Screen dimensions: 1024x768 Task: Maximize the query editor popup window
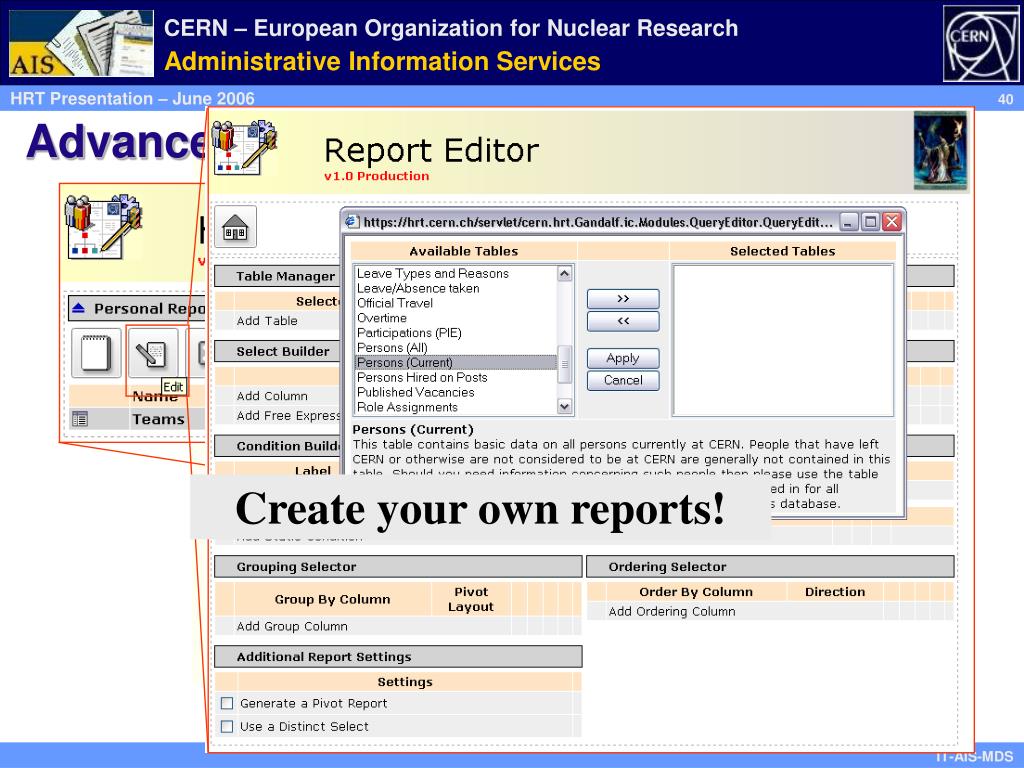pos(870,222)
